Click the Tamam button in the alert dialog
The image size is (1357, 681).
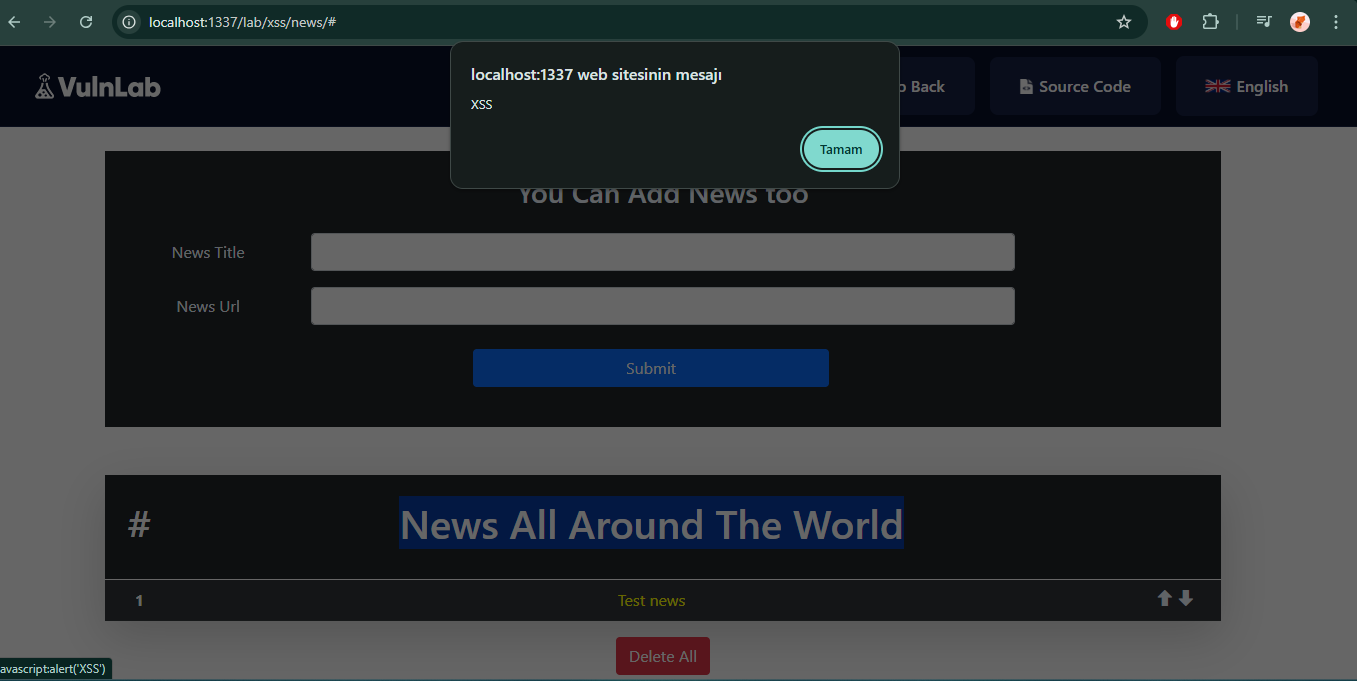pyautogui.click(x=841, y=149)
